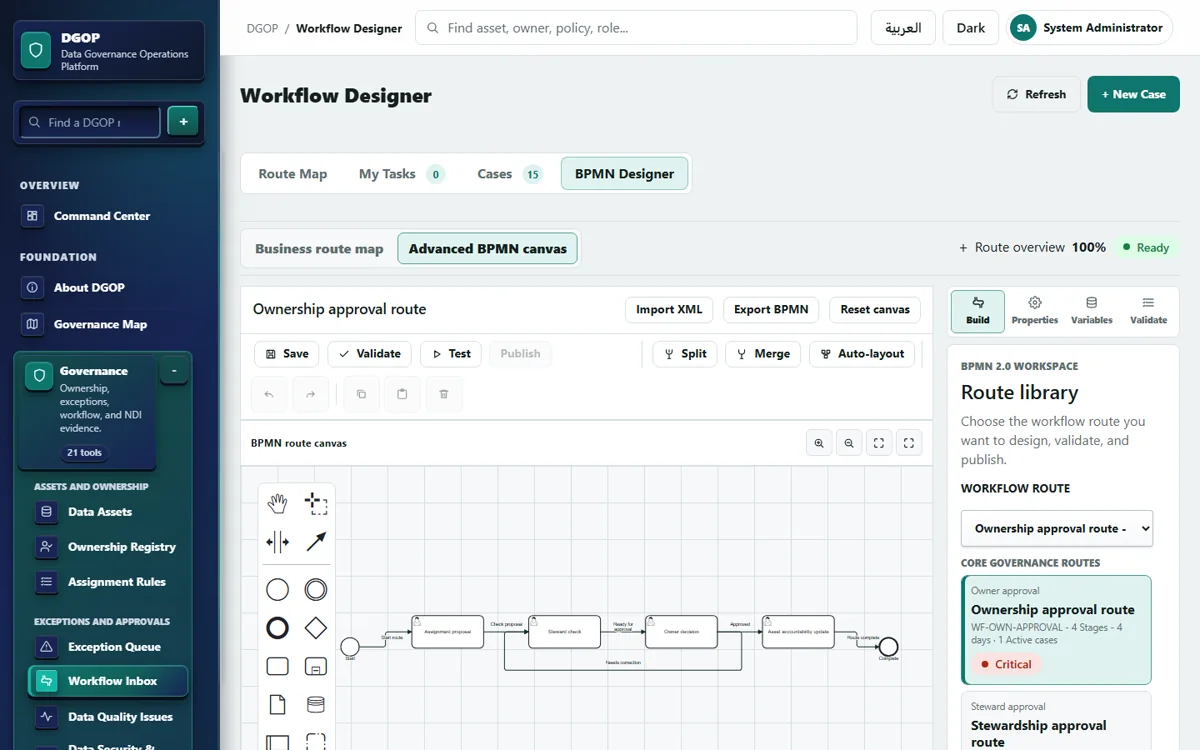Open the My Tasks tab
Image resolution: width=1200 pixels, height=750 pixels.
click(x=401, y=174)
